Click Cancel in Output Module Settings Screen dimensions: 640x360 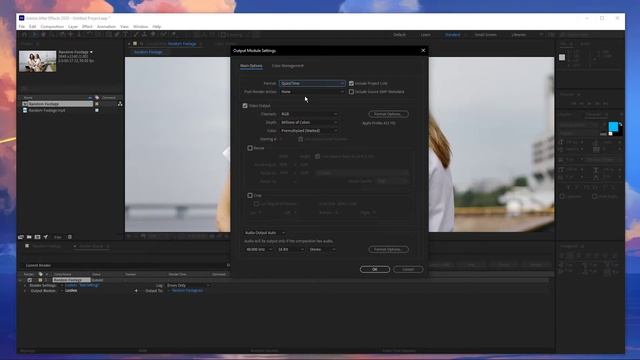pyautogui.click(x=408, y=269)
